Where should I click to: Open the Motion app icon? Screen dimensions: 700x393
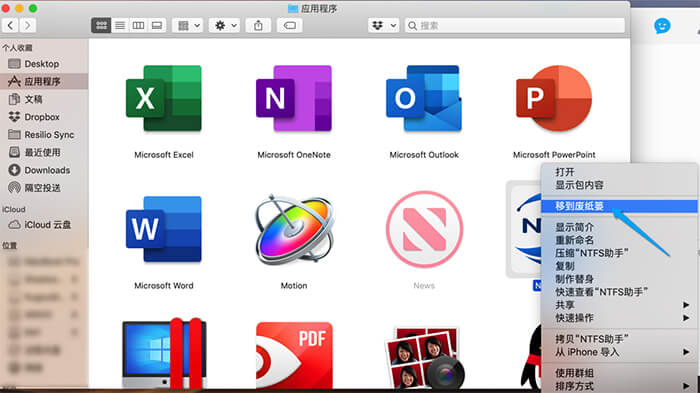(x=294, y=229)
